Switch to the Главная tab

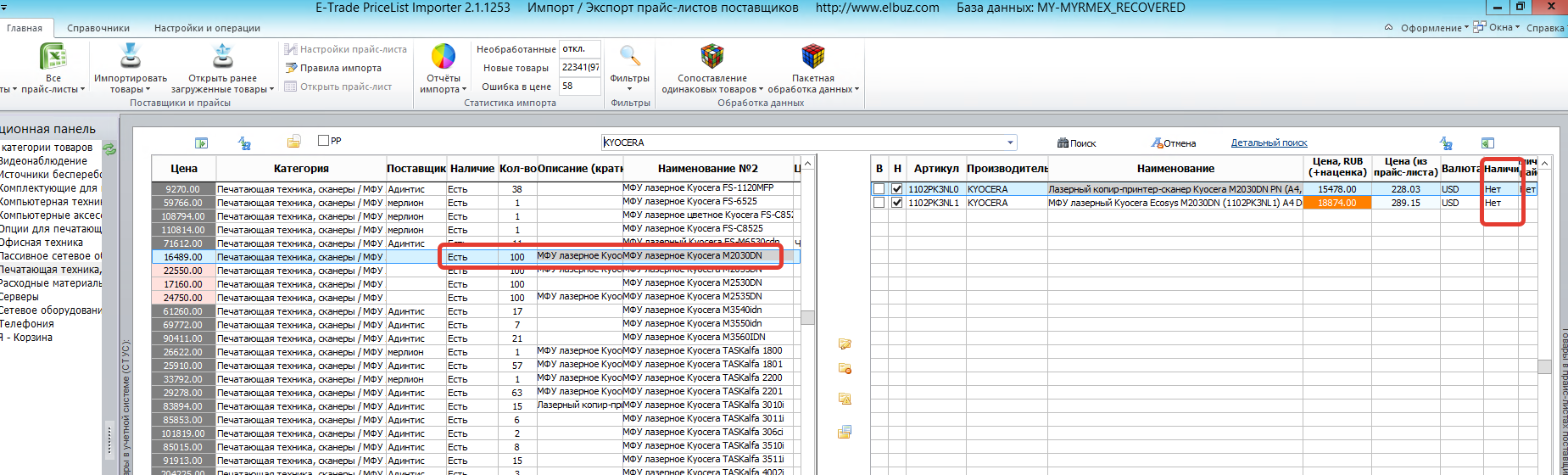pos(25,28)
